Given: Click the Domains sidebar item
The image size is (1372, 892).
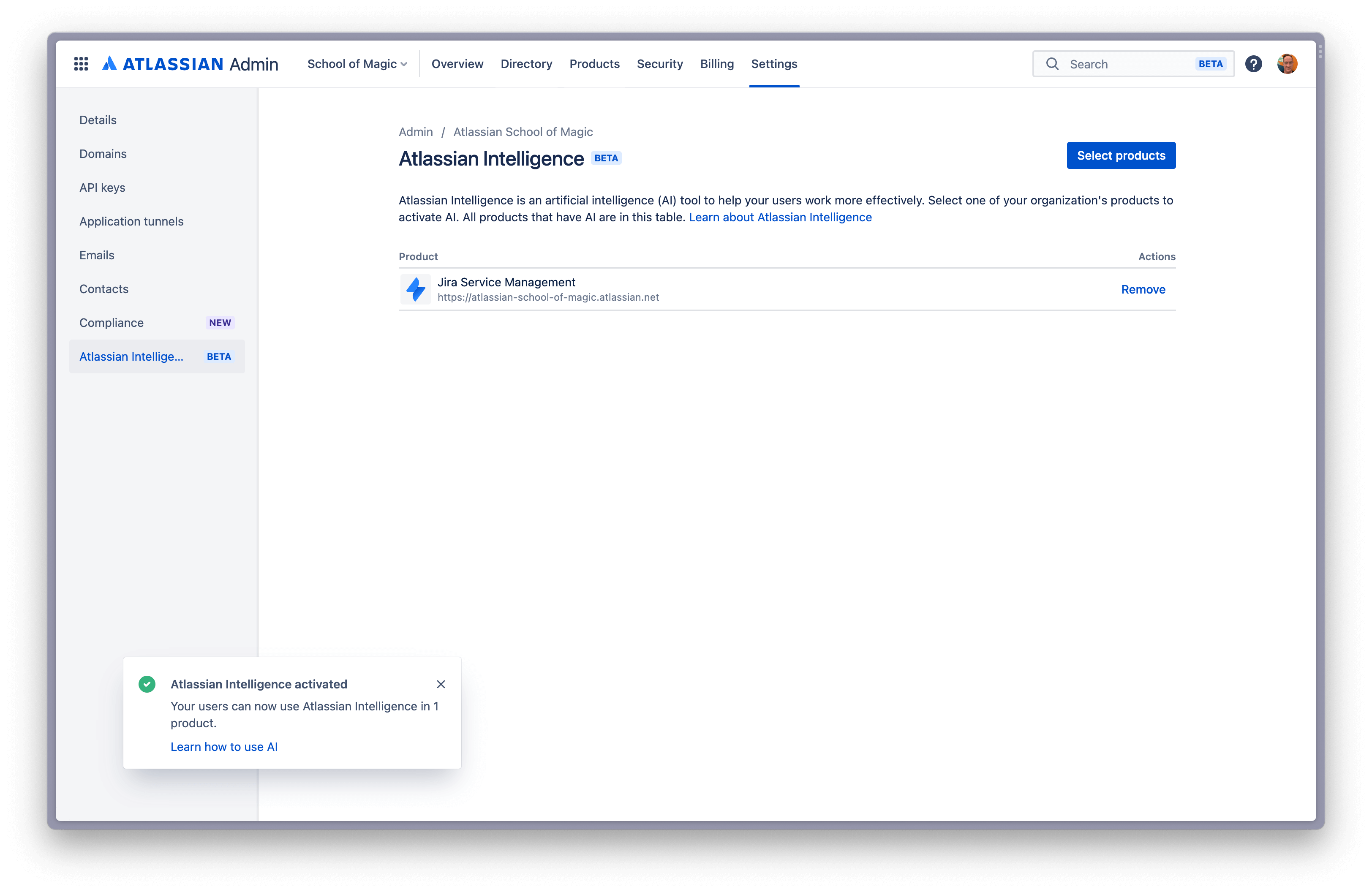Looking at the screenshot, I should 103,153.
